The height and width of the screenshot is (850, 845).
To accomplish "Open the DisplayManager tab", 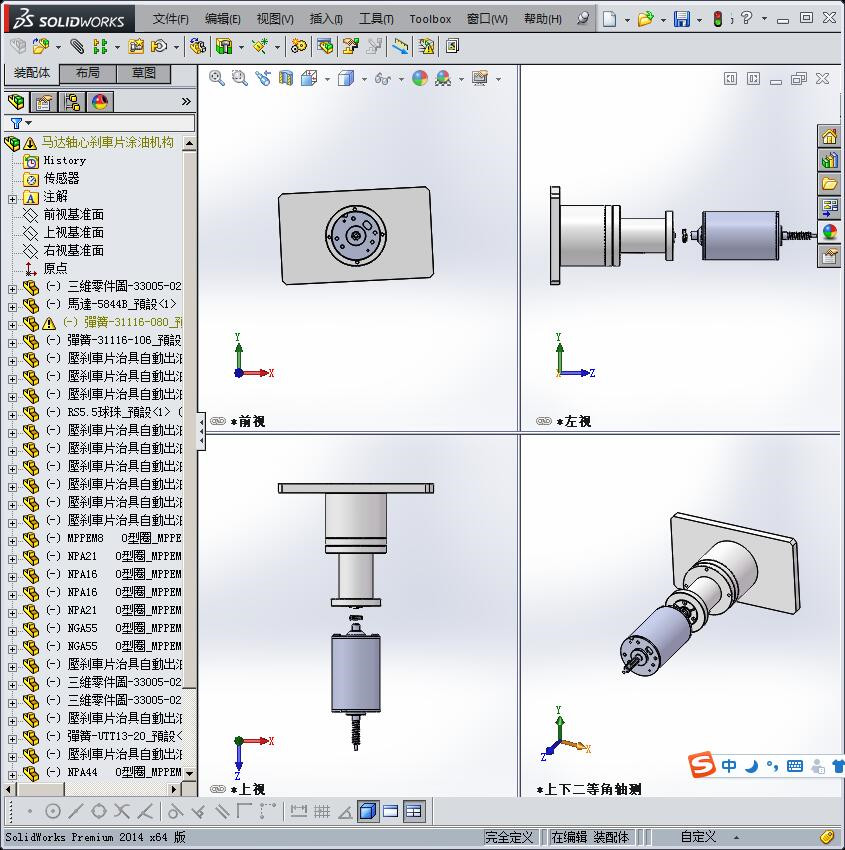I will [100, 101].
